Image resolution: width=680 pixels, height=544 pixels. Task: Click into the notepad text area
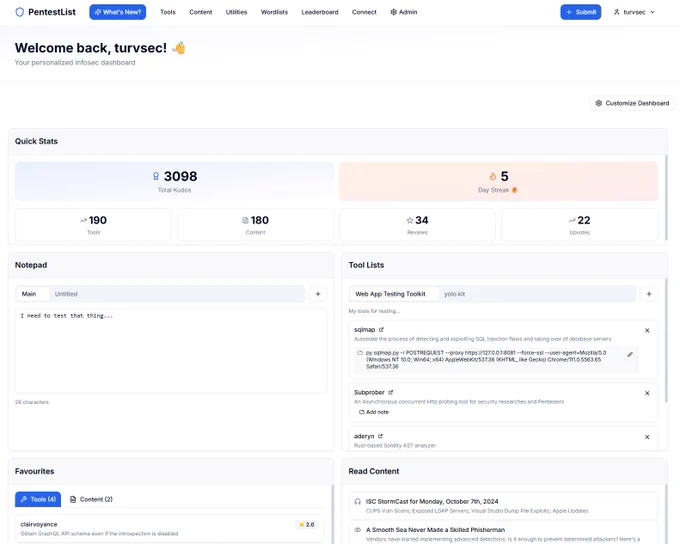[171, 351]
